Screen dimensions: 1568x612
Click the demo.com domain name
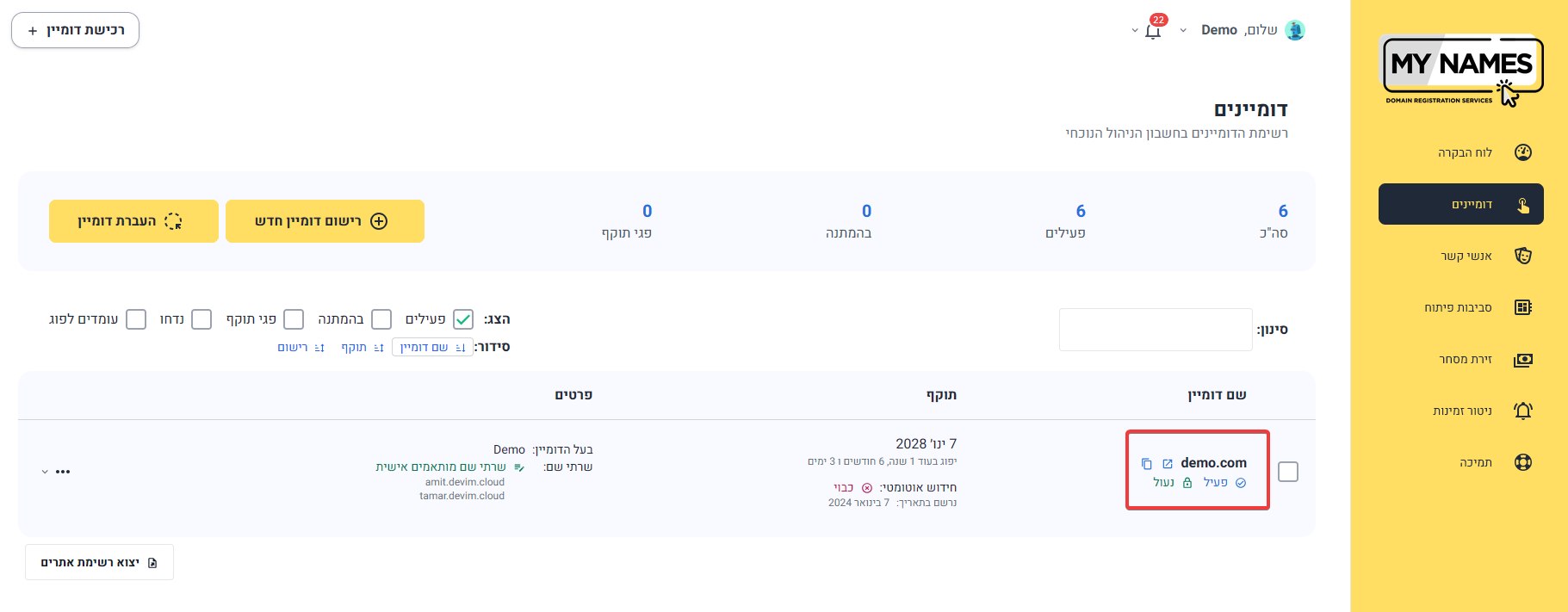1213,463
